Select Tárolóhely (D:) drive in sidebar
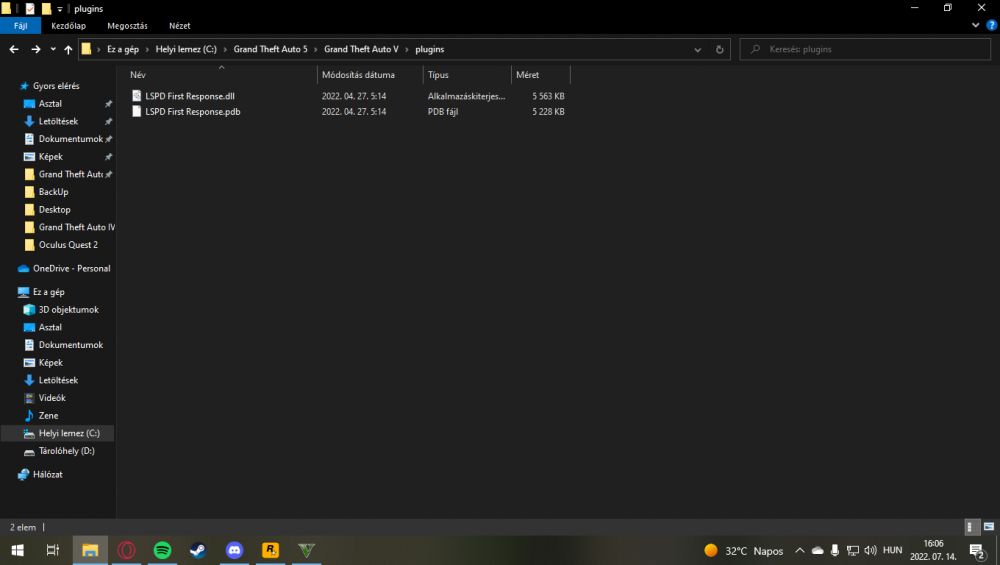1000x565 pixels. pos(66,451)
